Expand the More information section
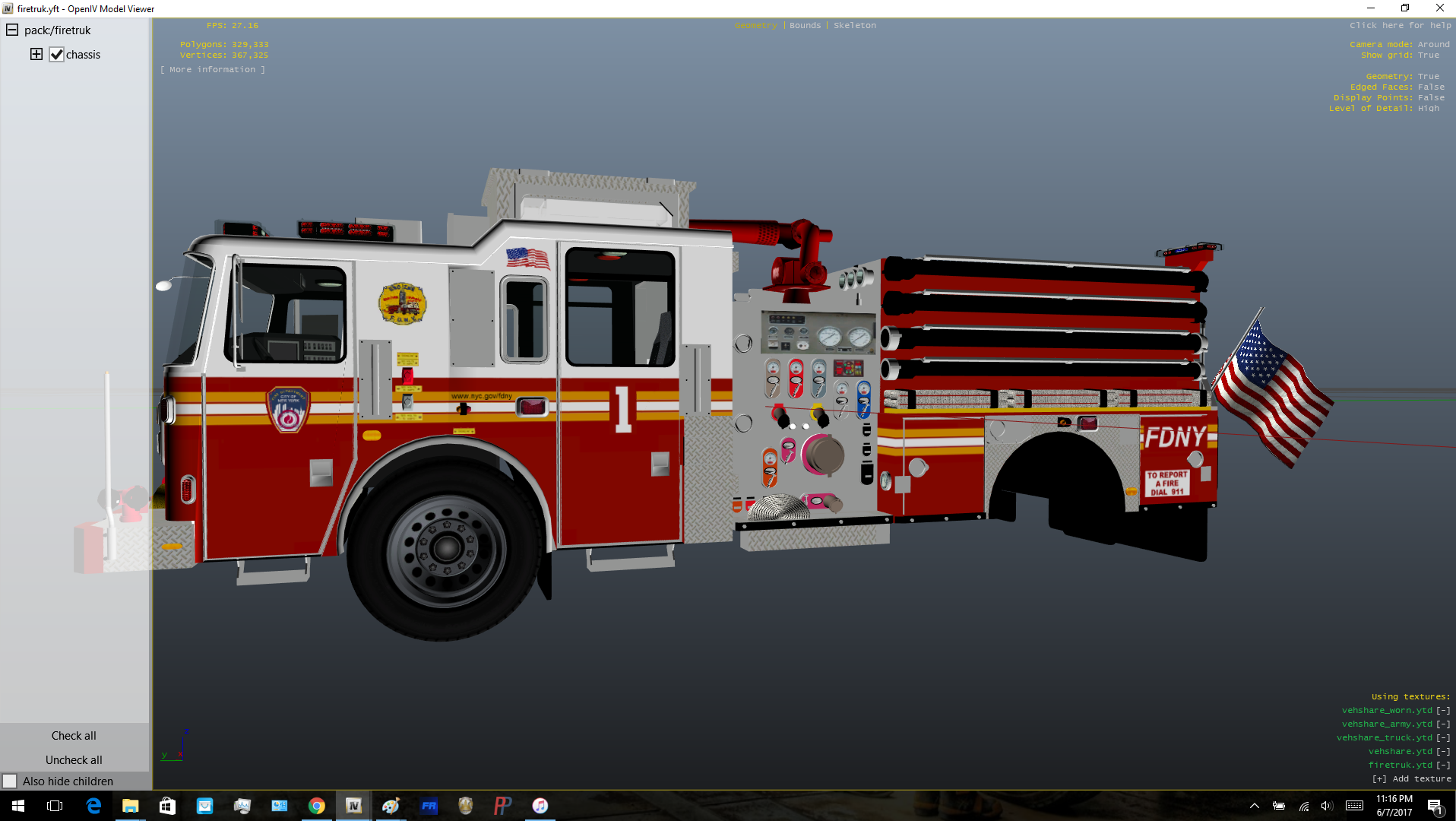The height and width of the screenshot is (821, 1456). click(x=213, y=69)
